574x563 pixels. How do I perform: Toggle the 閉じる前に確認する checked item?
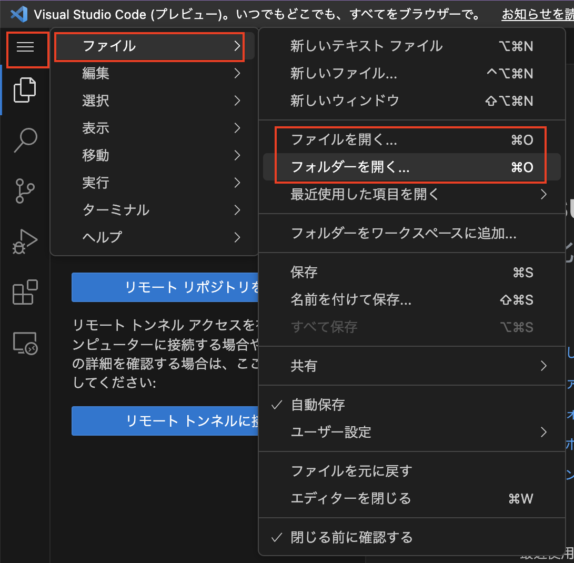[x=412, y=537]
